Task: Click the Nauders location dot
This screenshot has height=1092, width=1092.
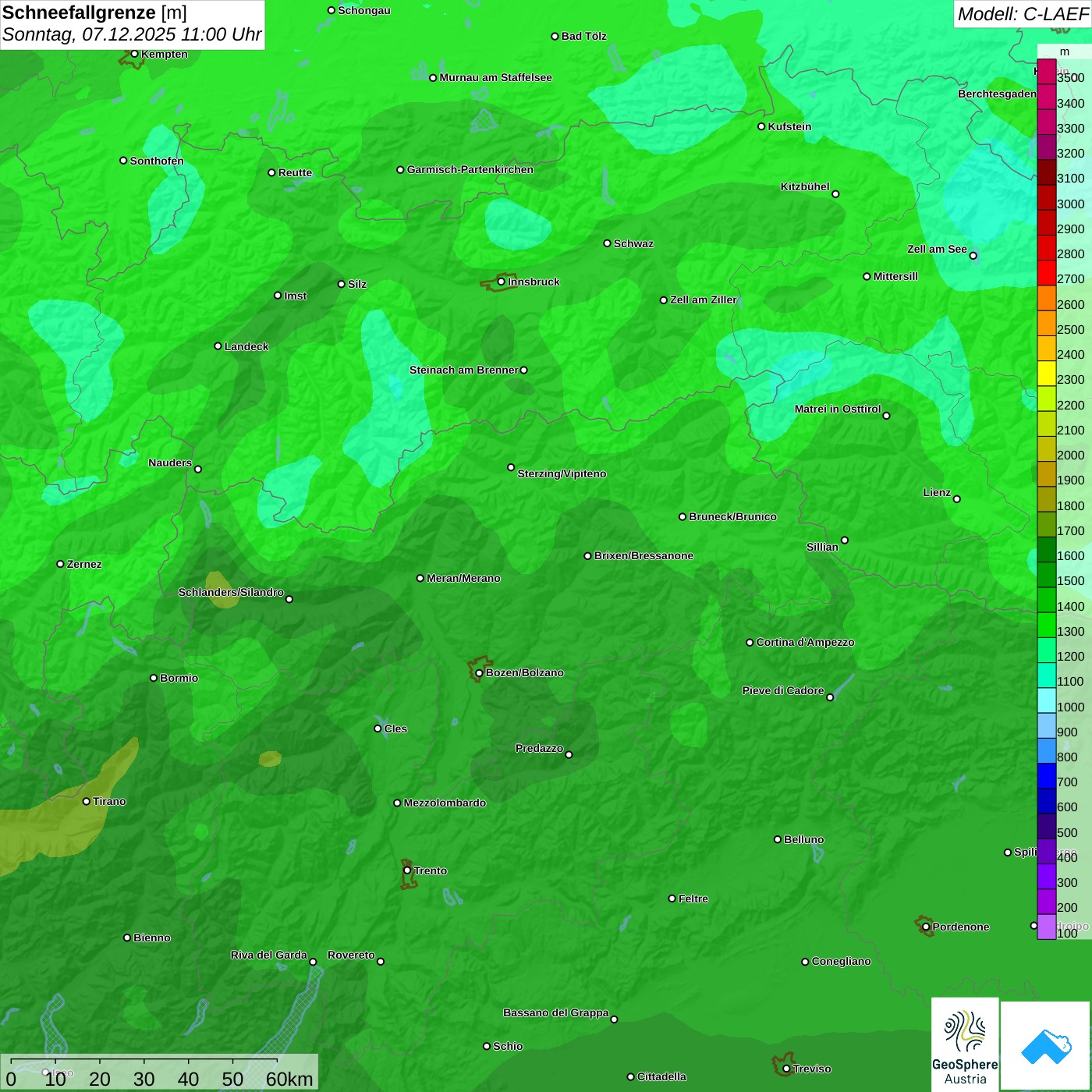Action: (198, 470)
